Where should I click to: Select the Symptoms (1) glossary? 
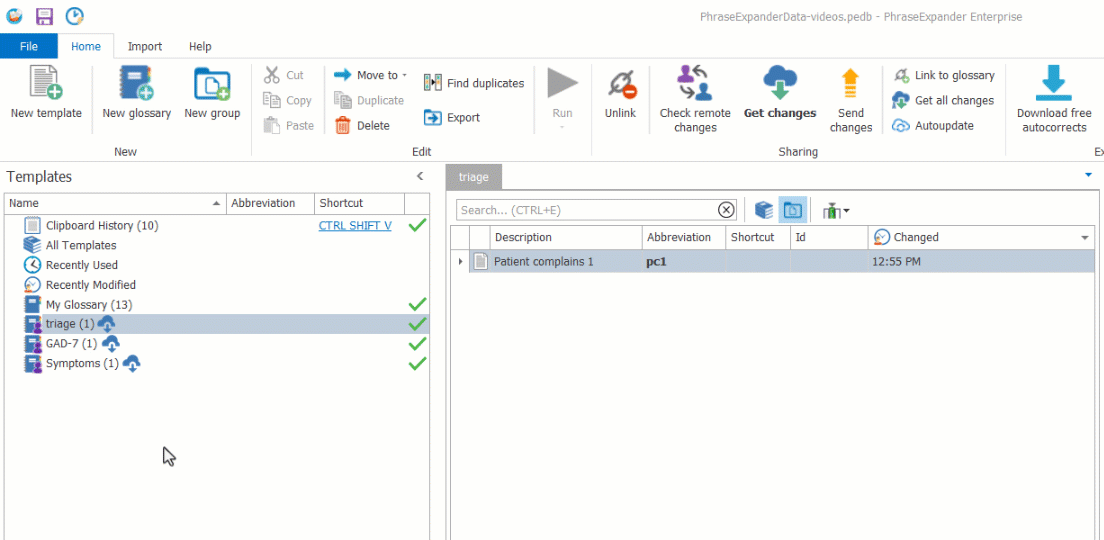click(82, 363)
